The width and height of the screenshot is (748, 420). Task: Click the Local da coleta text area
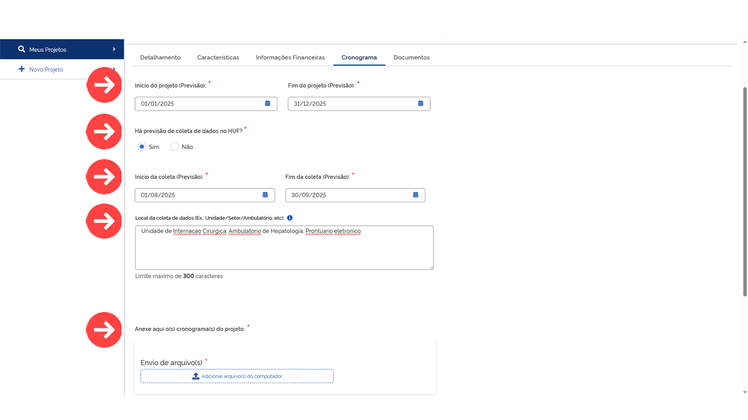click(x=284, y=248)
